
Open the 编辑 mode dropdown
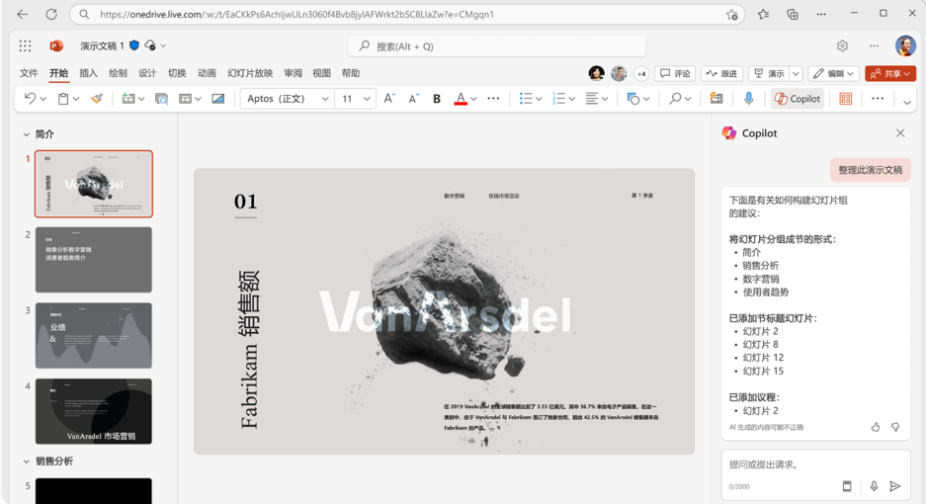click(x=833, y=73)
